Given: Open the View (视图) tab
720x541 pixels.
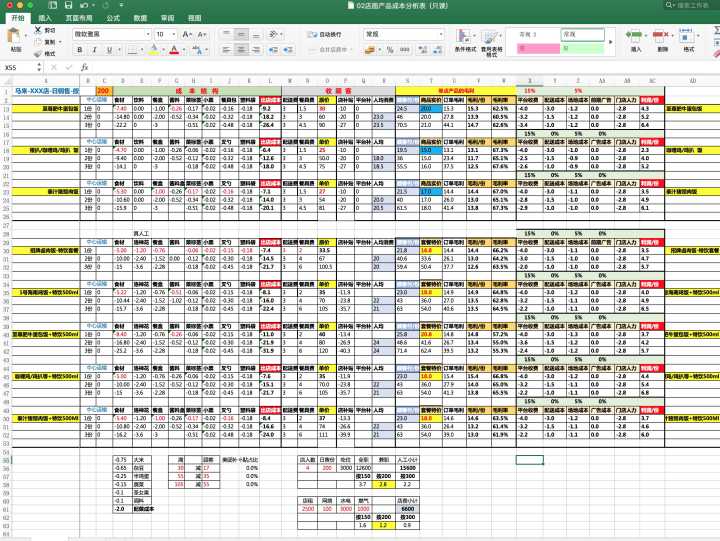Looking at the screenshot, I should 195,18.
